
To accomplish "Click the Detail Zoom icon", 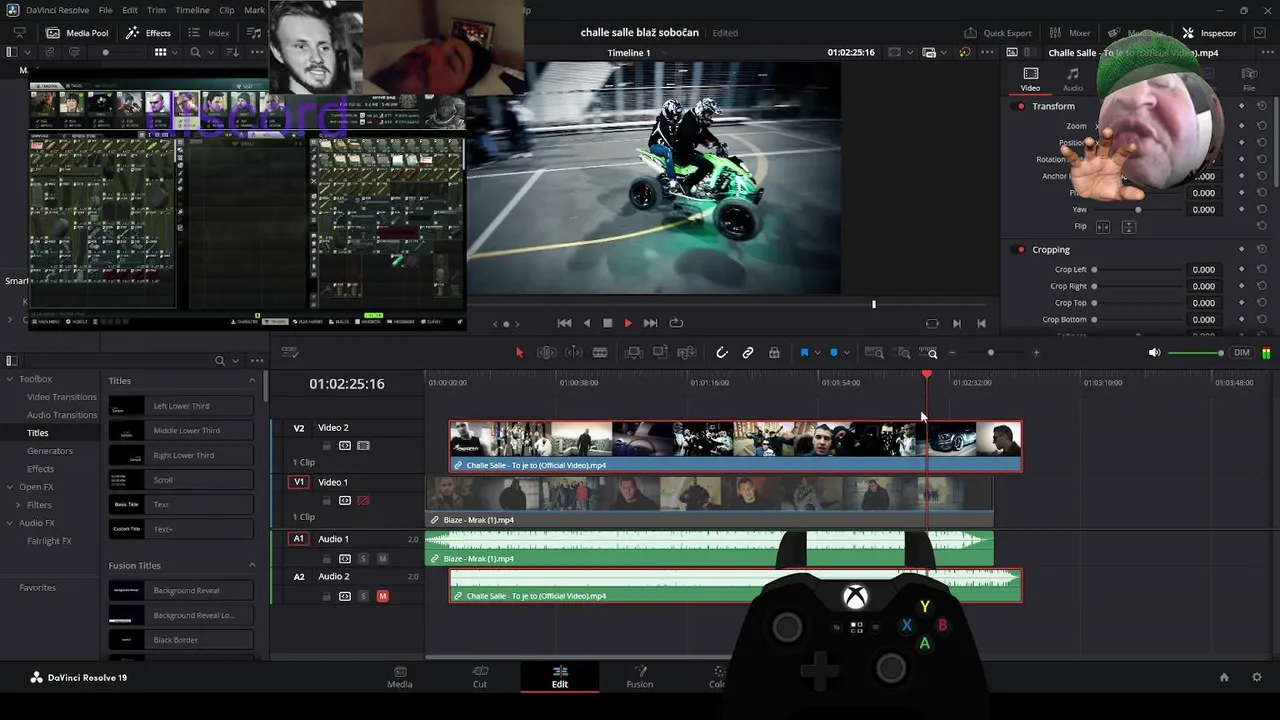I will (903, 353).
